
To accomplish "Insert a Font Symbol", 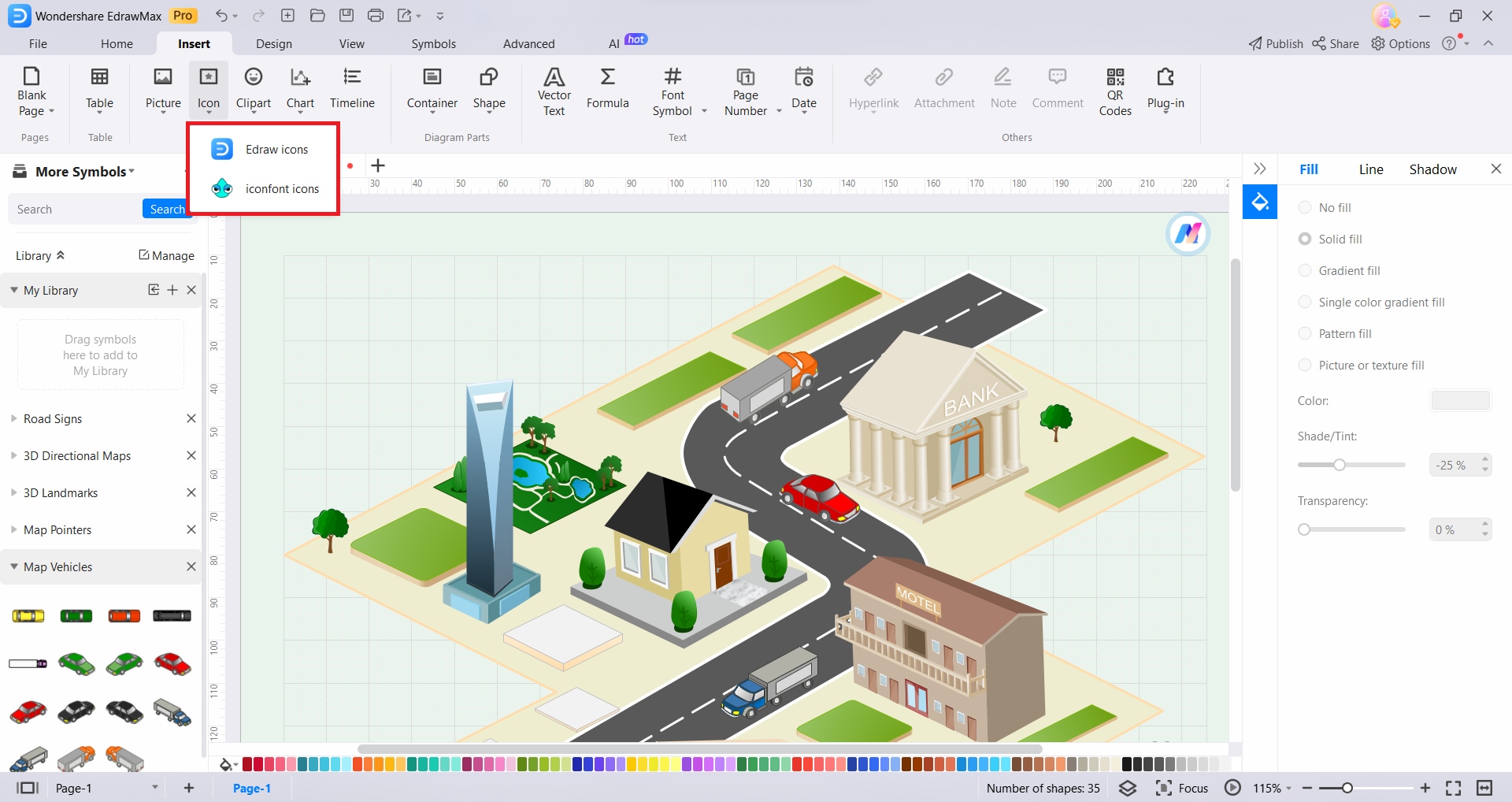I will point(679,91).
